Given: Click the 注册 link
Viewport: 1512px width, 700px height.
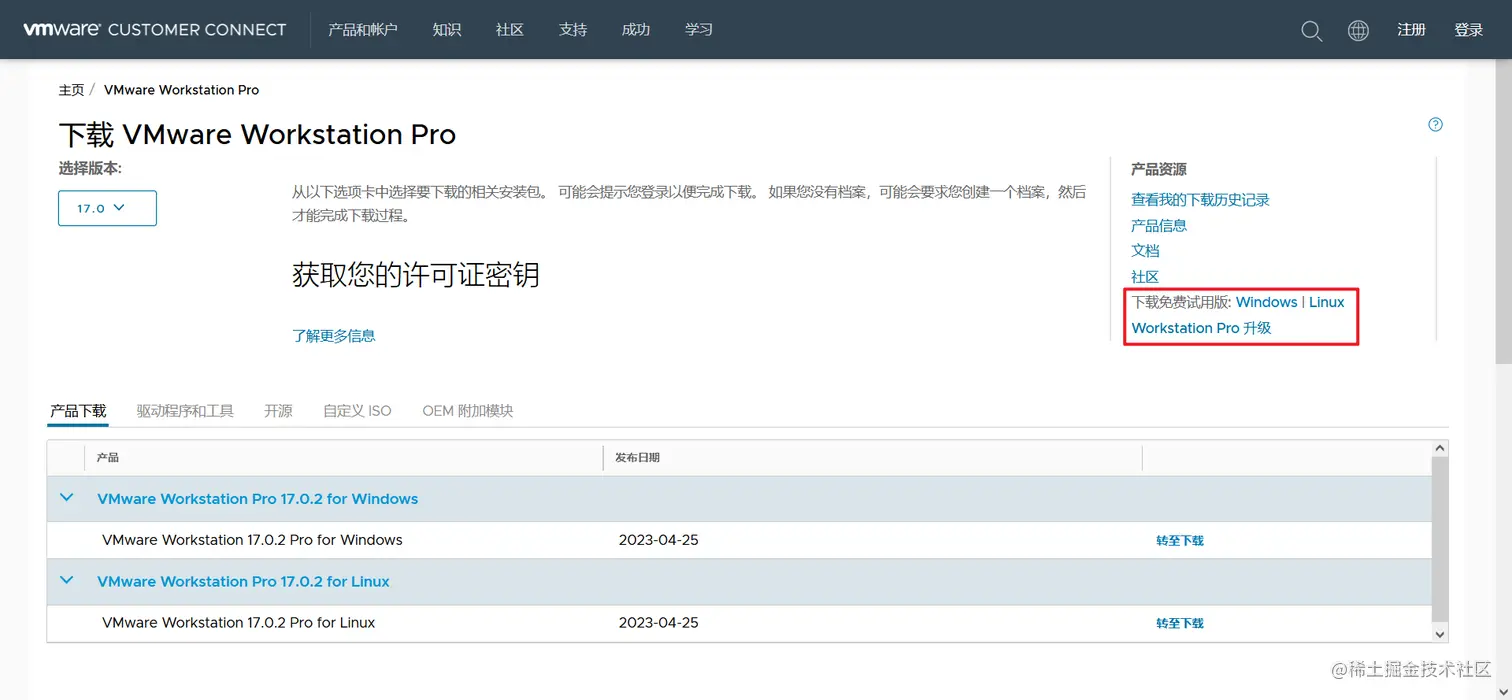Looking at the screenshot, I should (1411, 30).
